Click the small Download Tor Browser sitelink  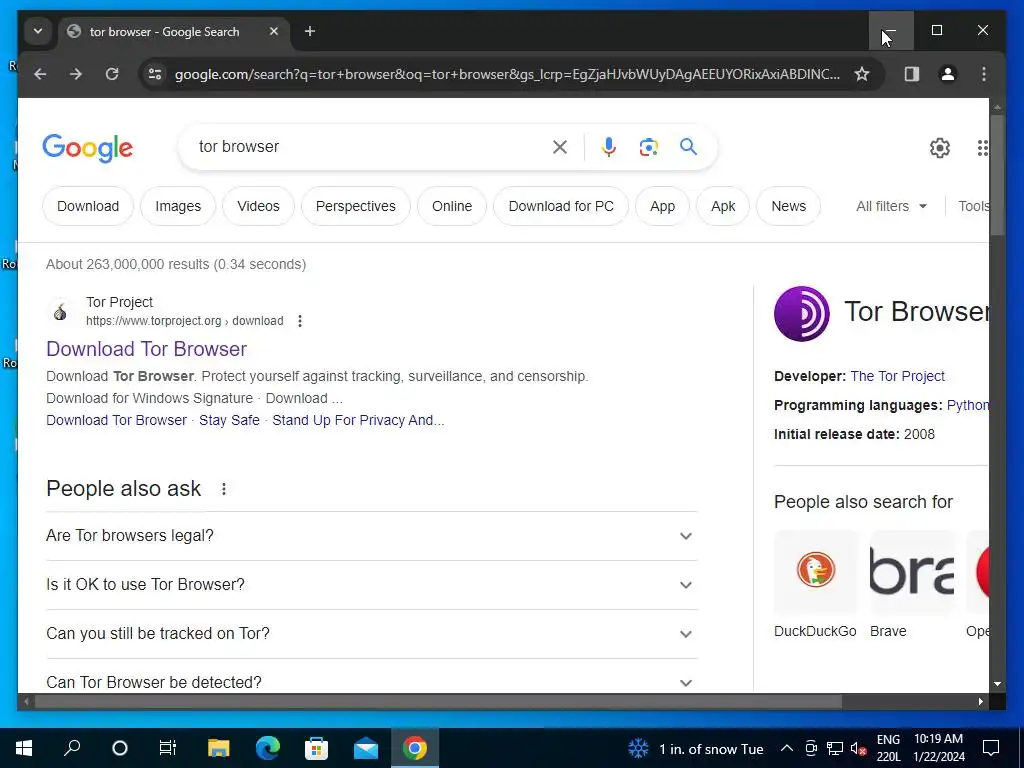(x=116, y=421)
